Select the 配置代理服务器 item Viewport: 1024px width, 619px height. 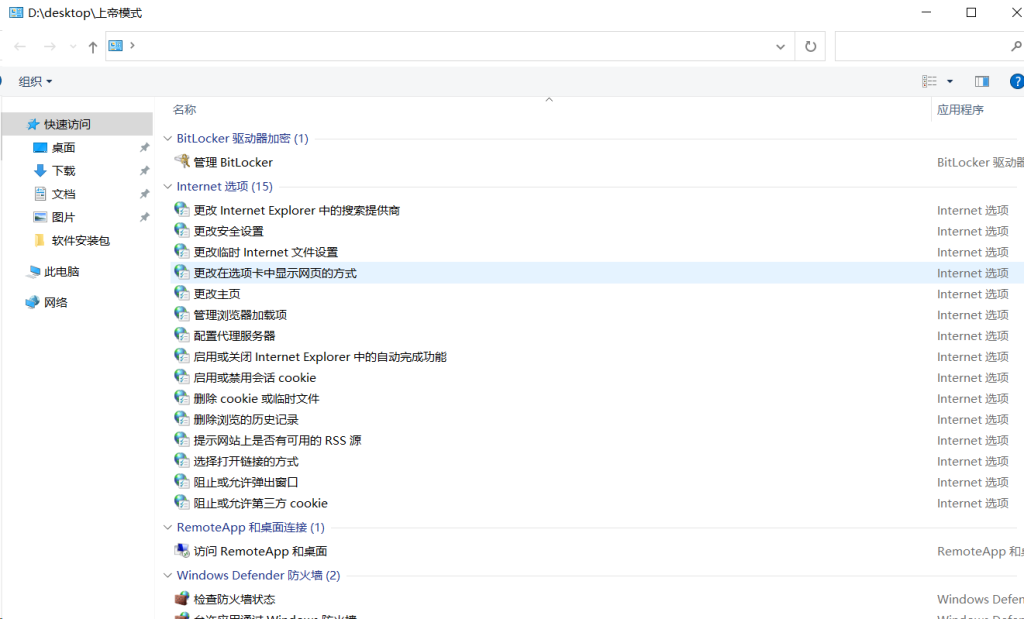(x=234, y=336)
